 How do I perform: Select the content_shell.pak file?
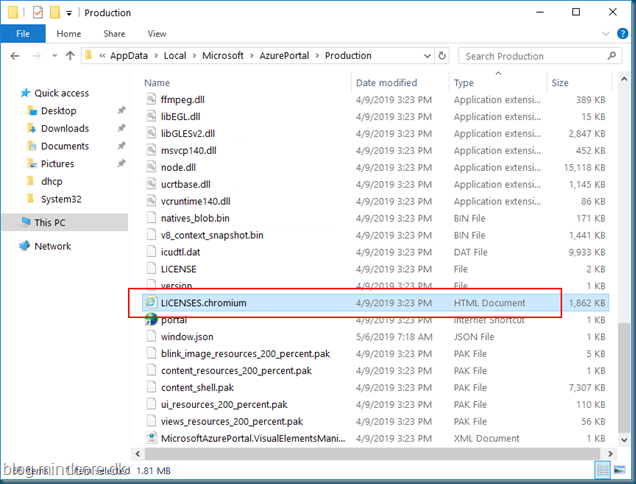coord(197,388)
